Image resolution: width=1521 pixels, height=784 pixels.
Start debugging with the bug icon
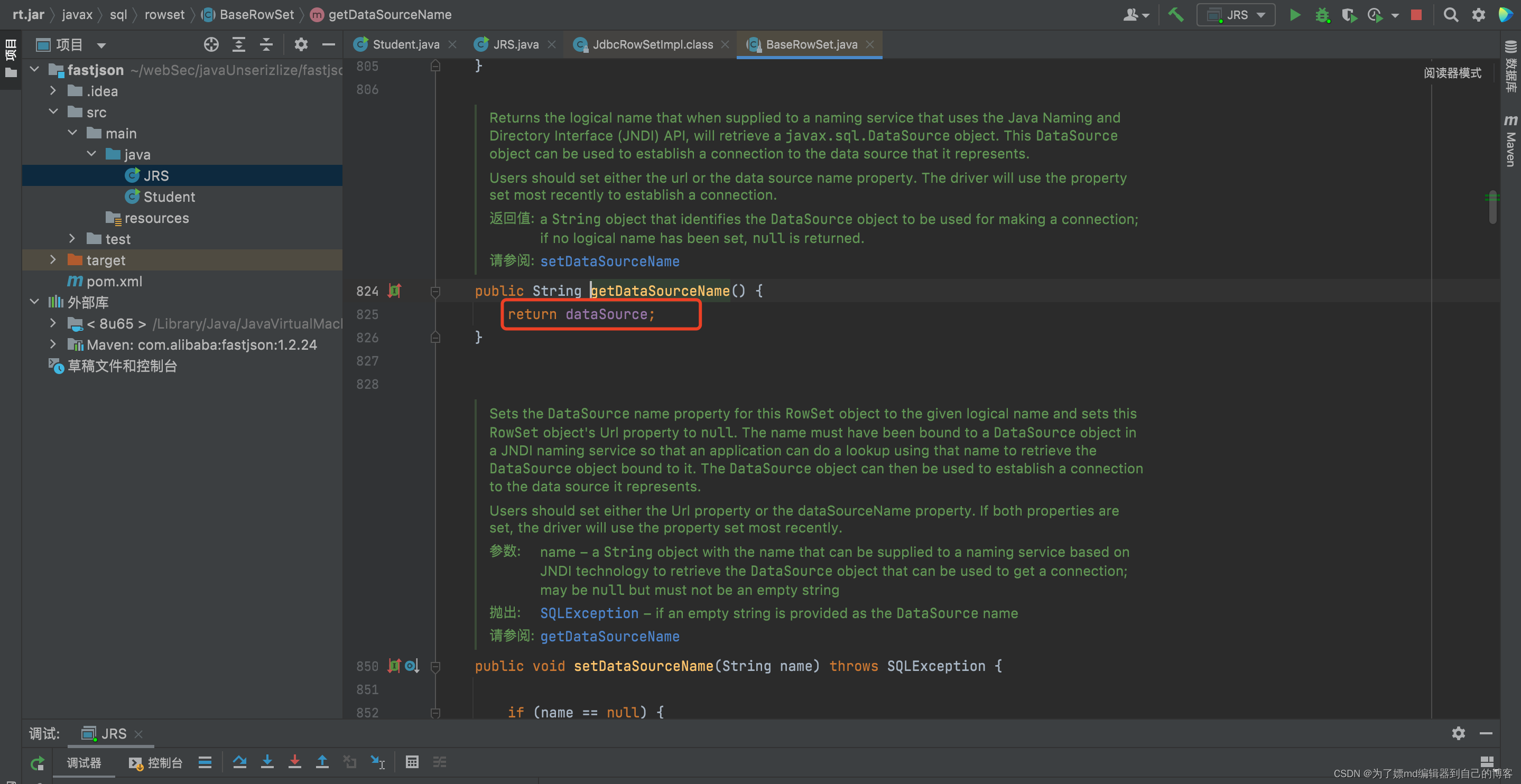coord(1322,15)
